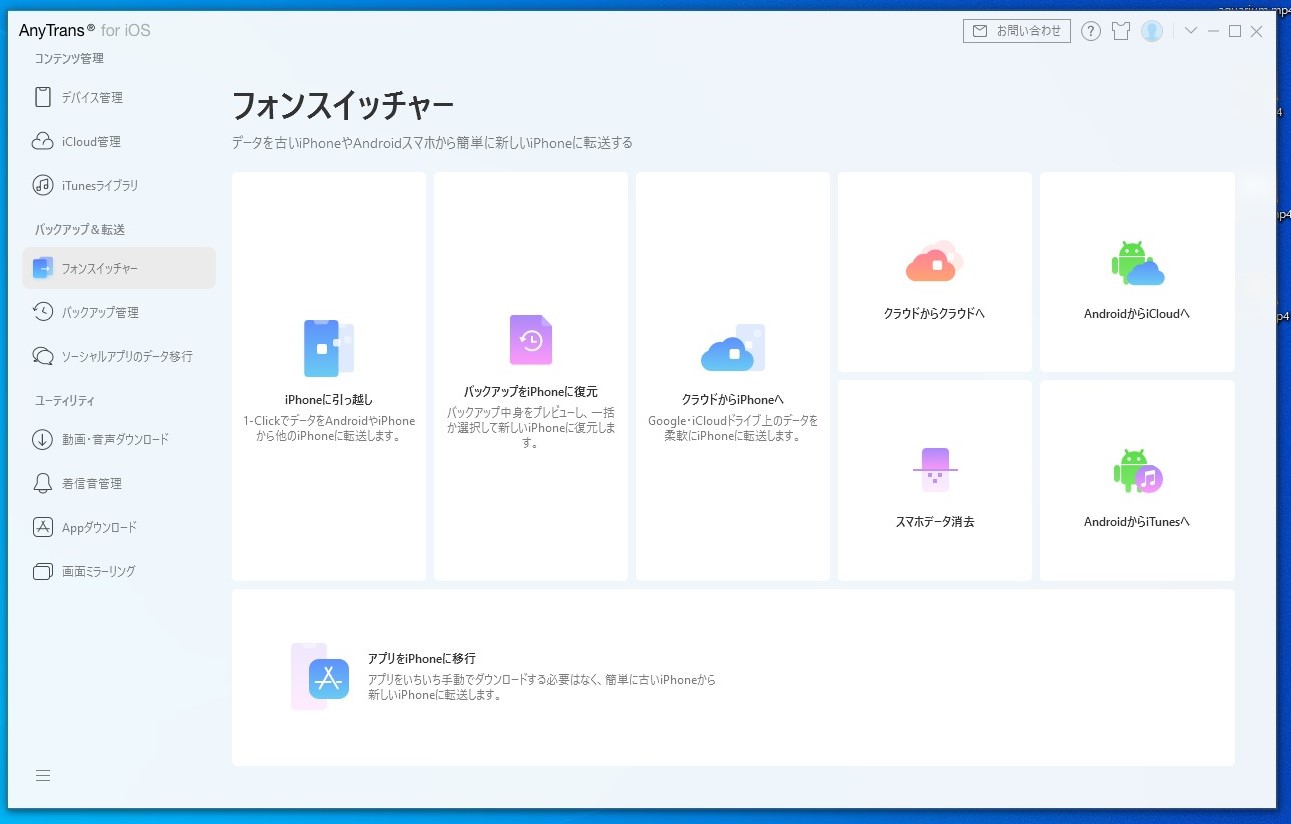
Task: Click the スマホデータ消去 eraser hat icon
Action: coord(935,470)
